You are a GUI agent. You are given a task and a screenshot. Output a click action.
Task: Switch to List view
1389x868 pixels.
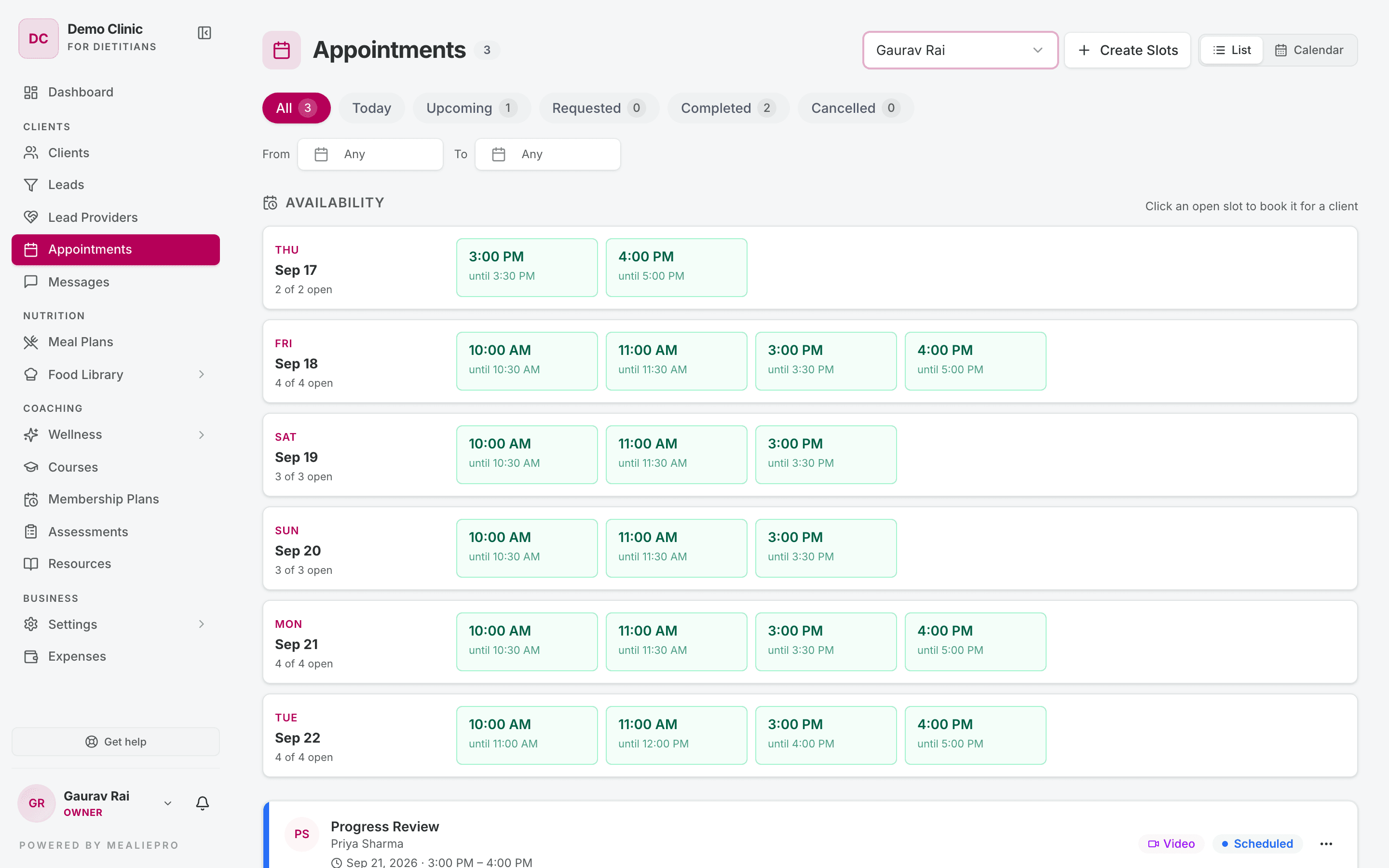point(1232,50)
